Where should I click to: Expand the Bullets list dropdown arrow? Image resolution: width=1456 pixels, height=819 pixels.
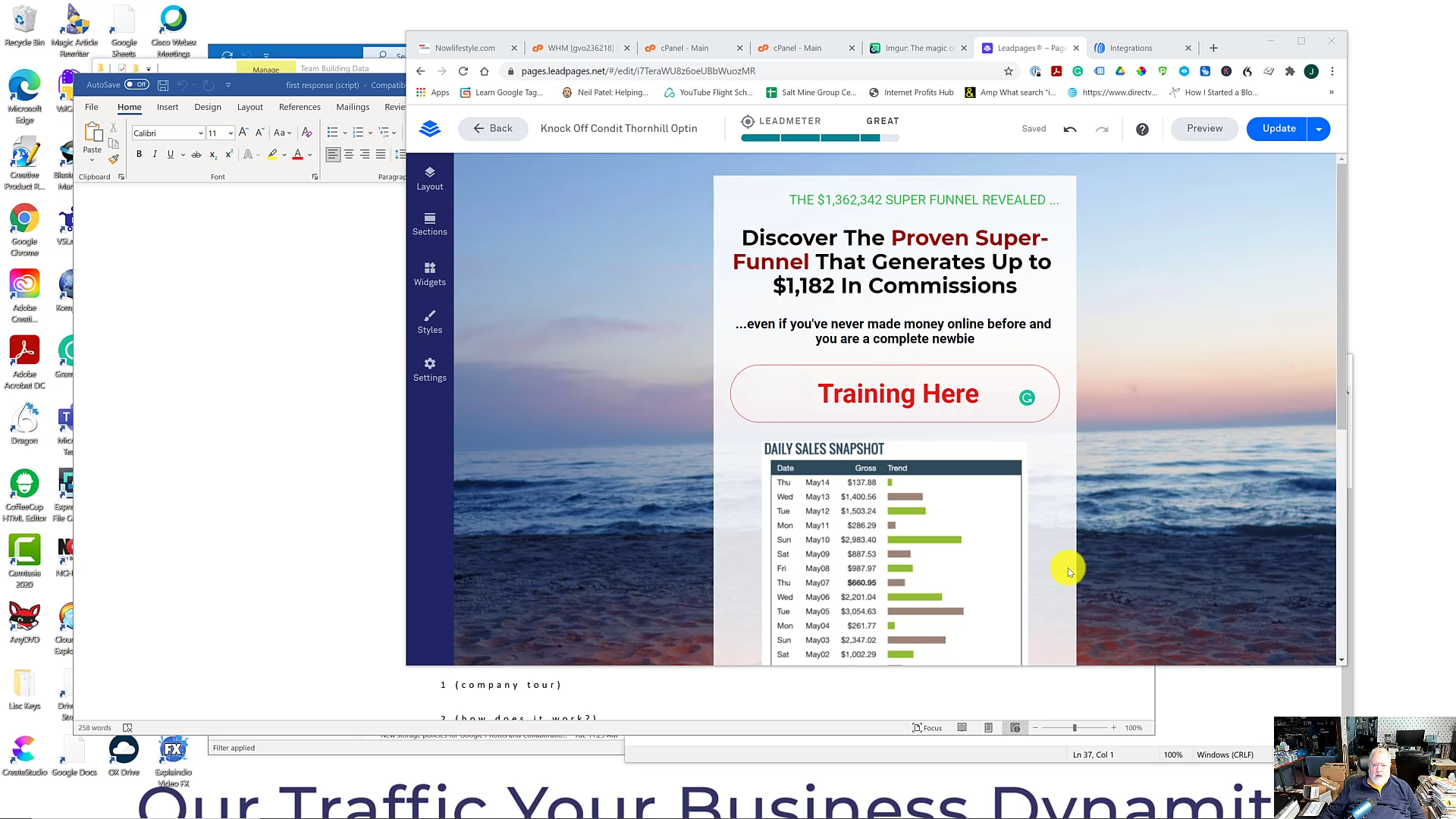pyautogui.click(x=345, y=133)
